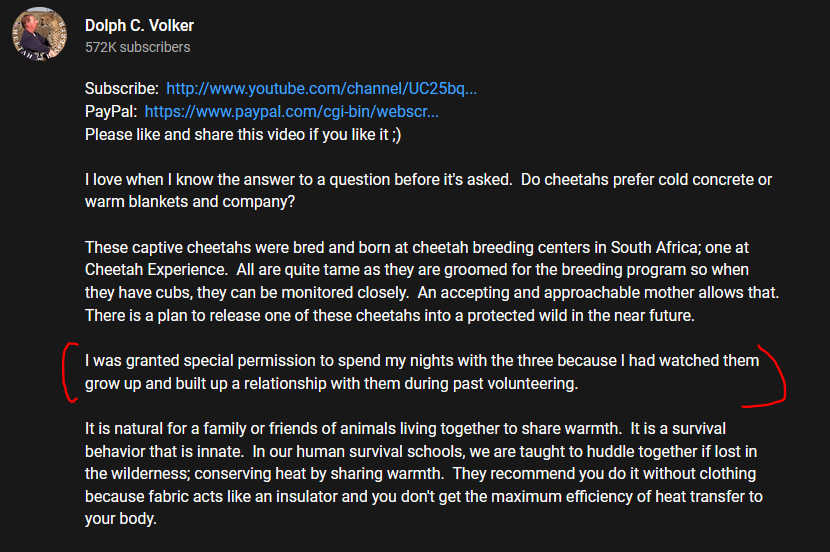
Task: Click the 572K subscribers count
Action: [x=137, y=47]
